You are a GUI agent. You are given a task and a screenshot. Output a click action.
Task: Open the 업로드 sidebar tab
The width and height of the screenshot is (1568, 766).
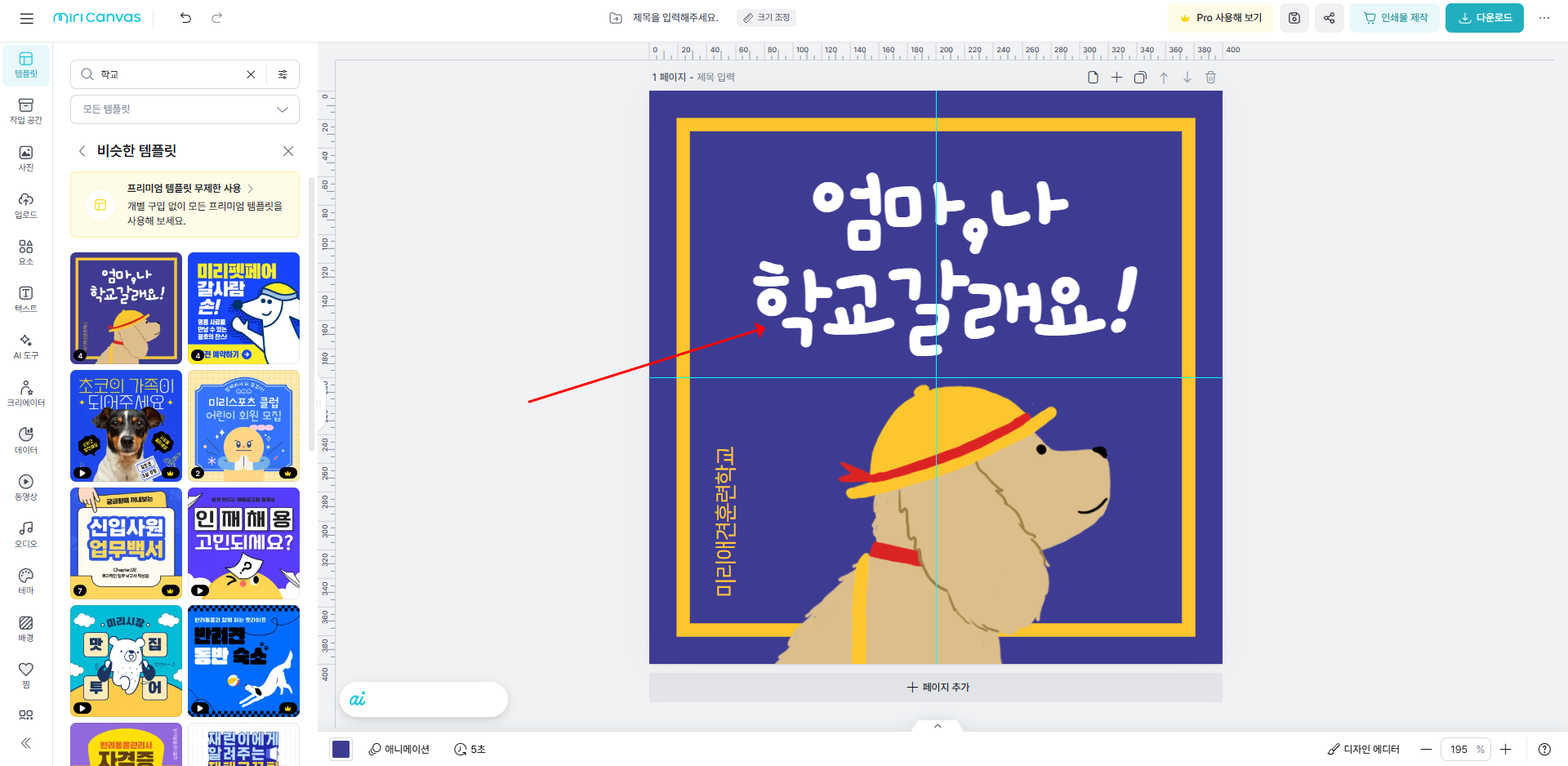(x=26, y=207)
